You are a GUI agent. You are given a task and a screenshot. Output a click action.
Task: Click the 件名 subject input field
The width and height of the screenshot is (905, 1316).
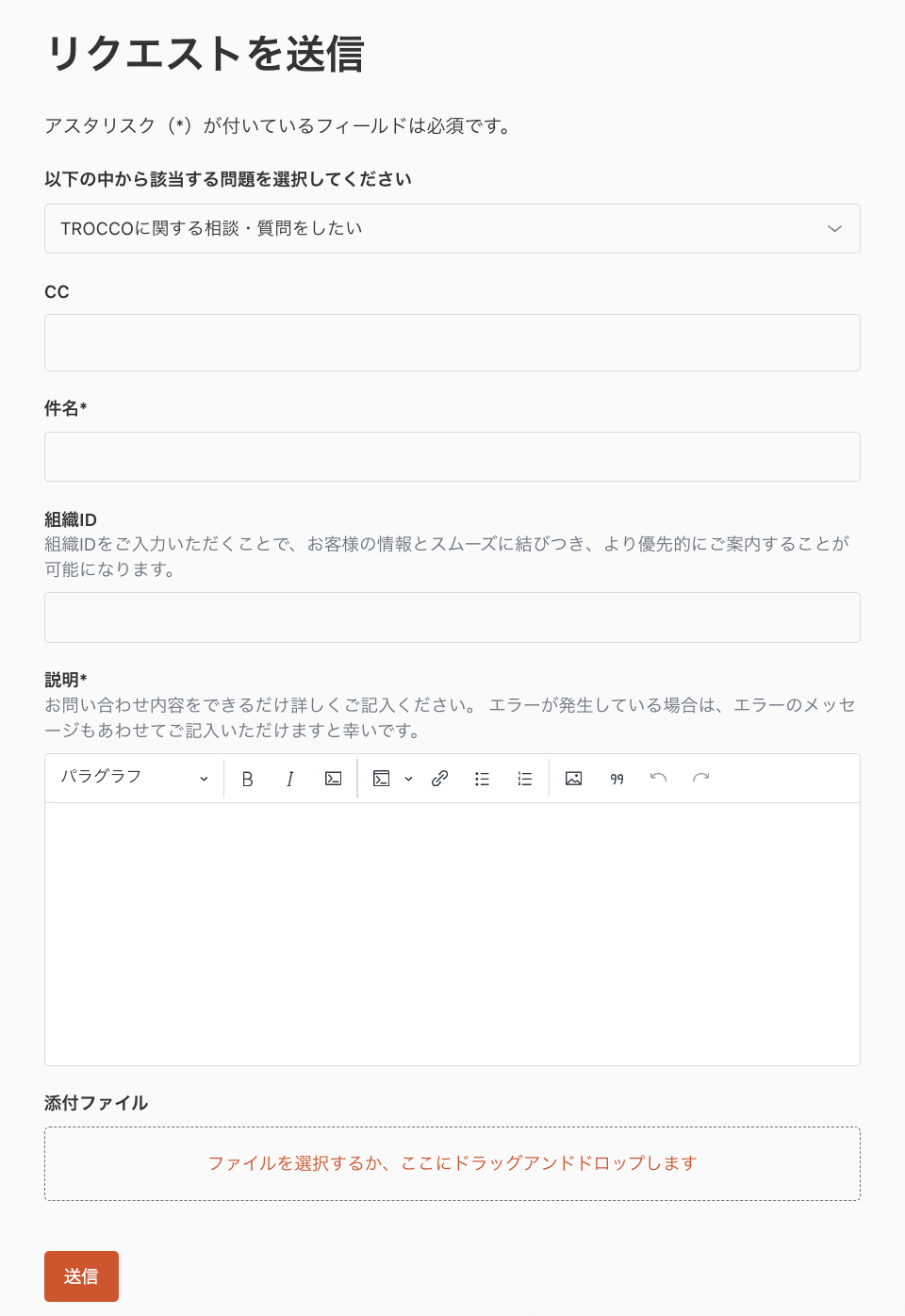coord(452,456)
